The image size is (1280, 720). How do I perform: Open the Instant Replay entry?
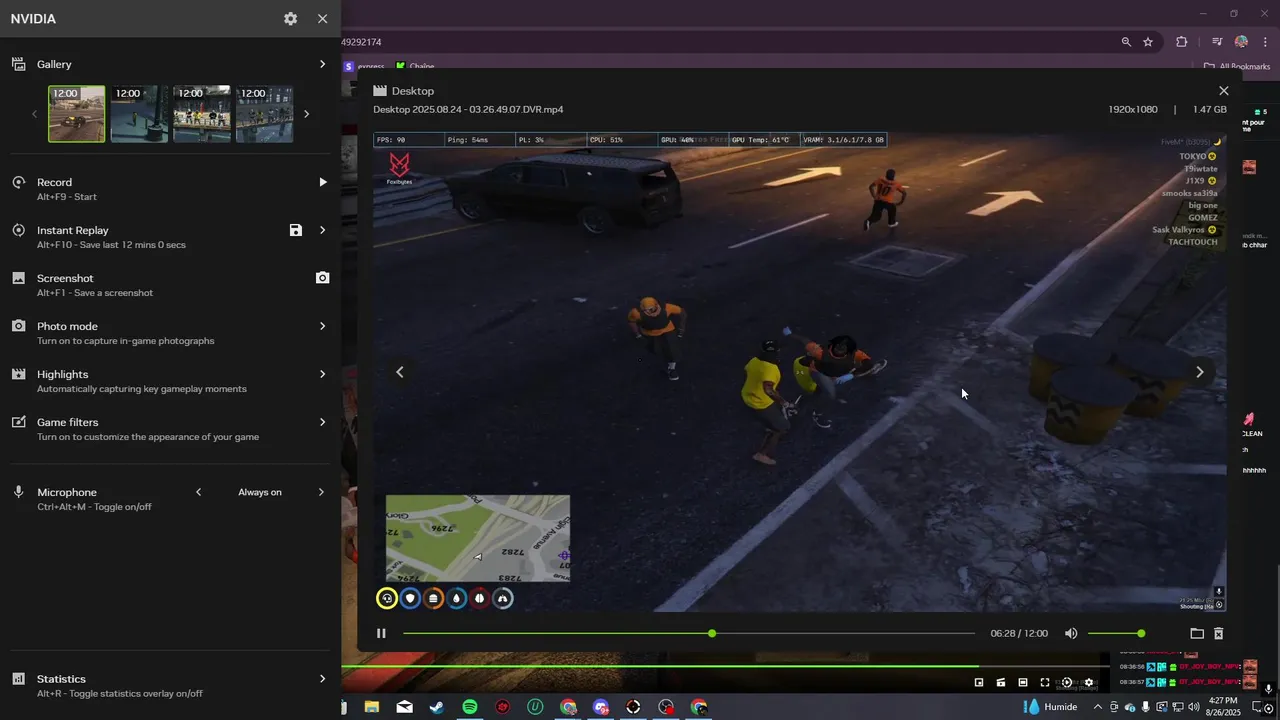point(72,230)
